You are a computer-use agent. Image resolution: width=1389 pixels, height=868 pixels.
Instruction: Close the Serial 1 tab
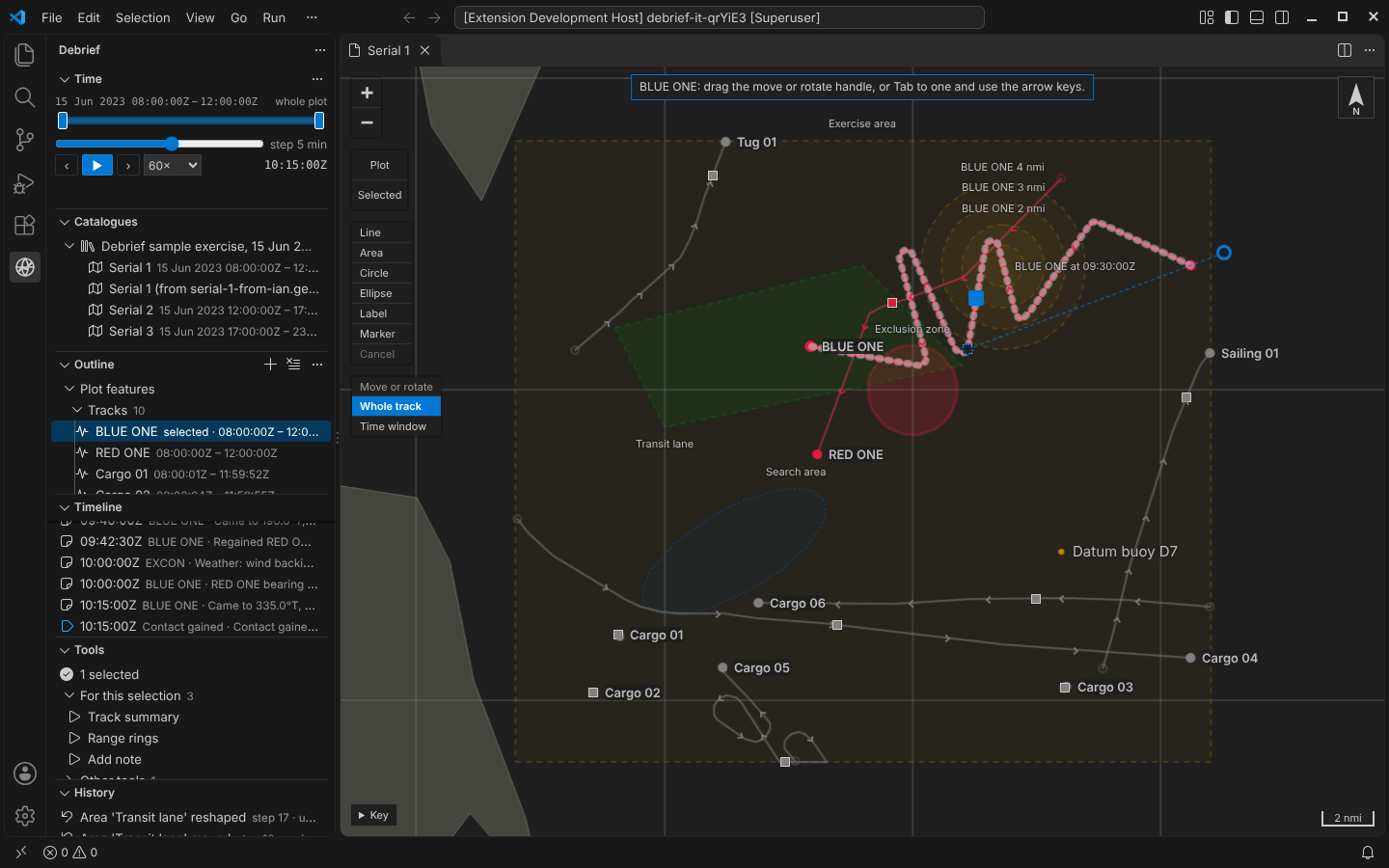[x=424, y=50]
